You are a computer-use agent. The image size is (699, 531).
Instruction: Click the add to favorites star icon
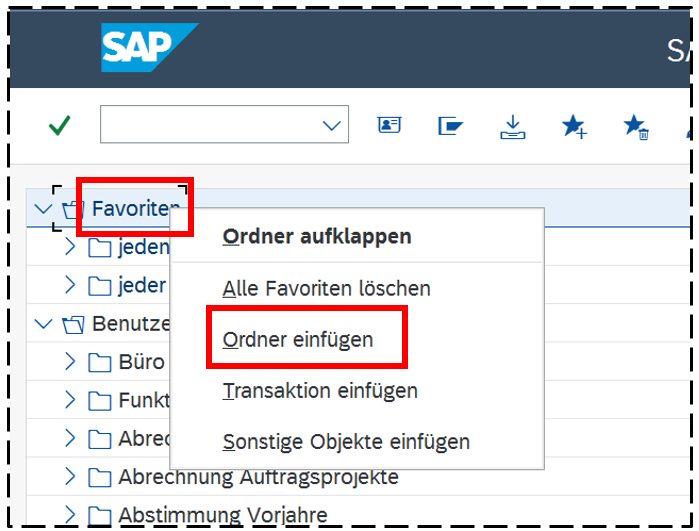point(574,126)
